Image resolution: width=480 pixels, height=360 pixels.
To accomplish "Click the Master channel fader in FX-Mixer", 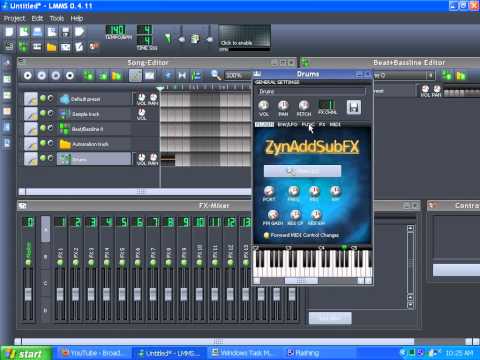I will [28, 294].
